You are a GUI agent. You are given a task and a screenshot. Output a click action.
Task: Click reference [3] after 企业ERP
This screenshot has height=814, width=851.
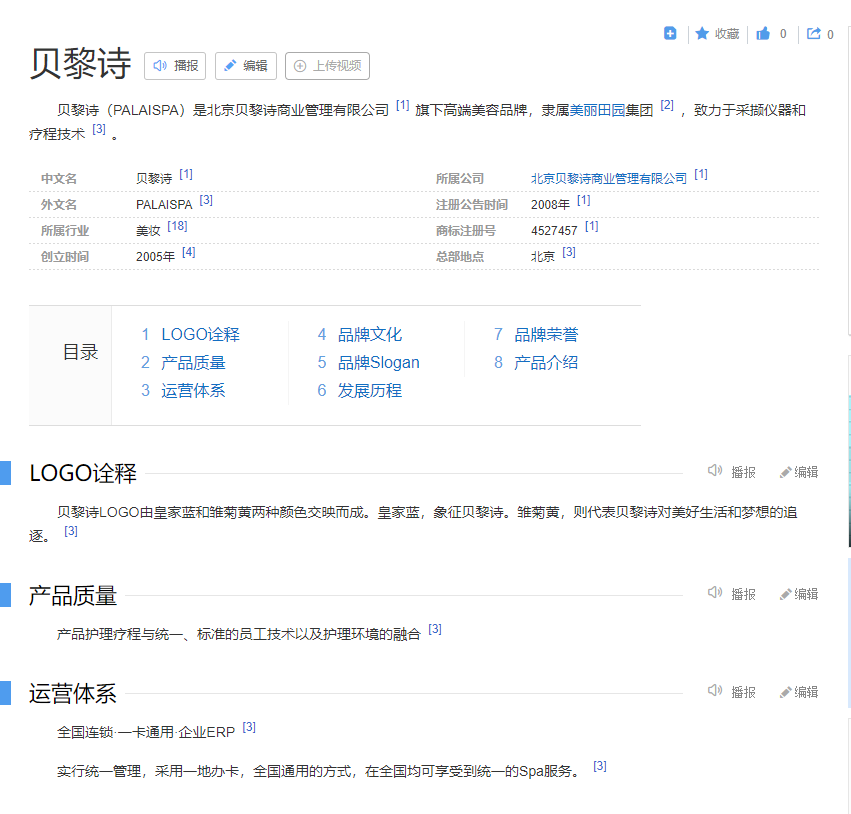point(249,727)
